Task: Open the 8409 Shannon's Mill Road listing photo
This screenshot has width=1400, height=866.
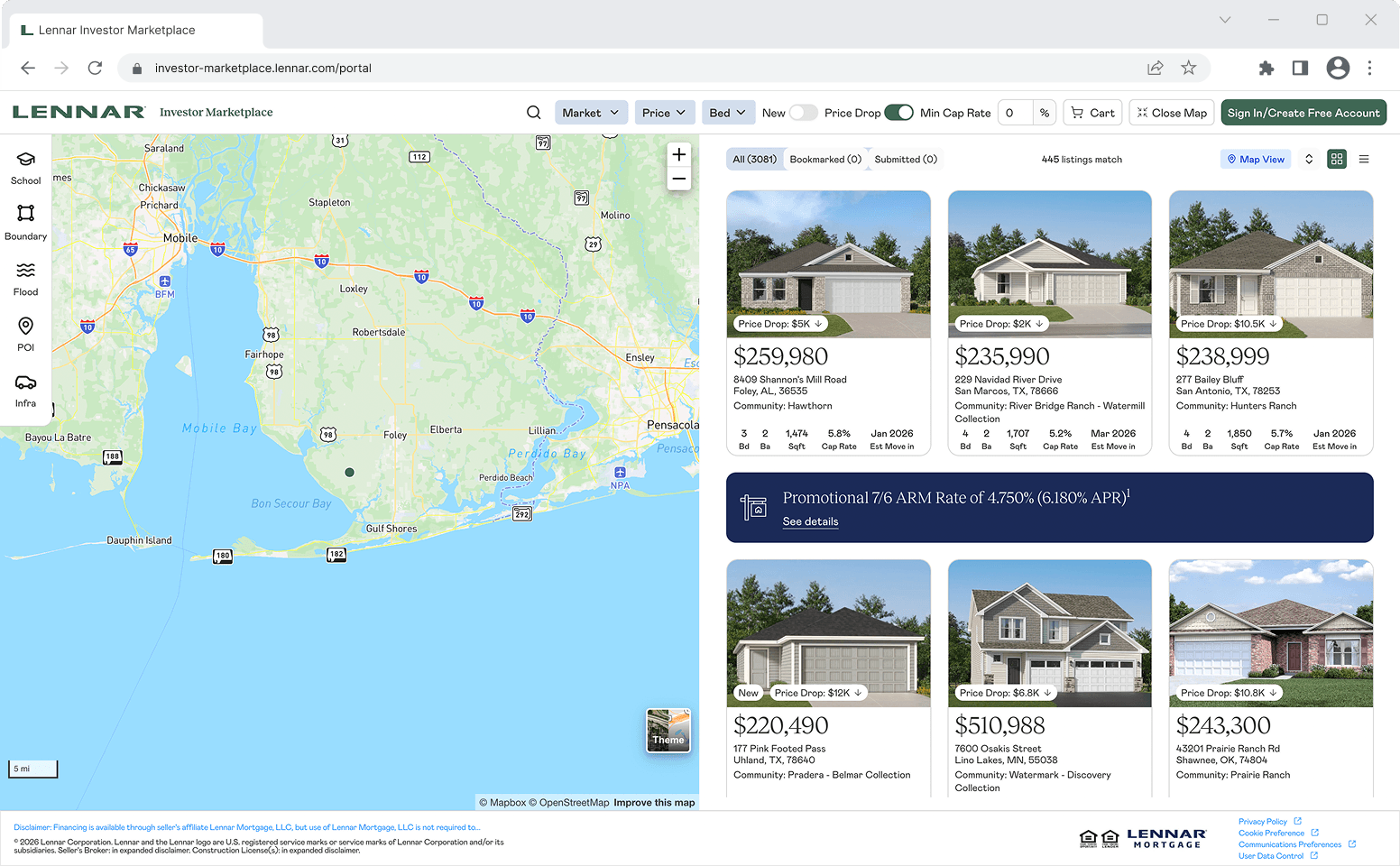Action: pos(828,264)
